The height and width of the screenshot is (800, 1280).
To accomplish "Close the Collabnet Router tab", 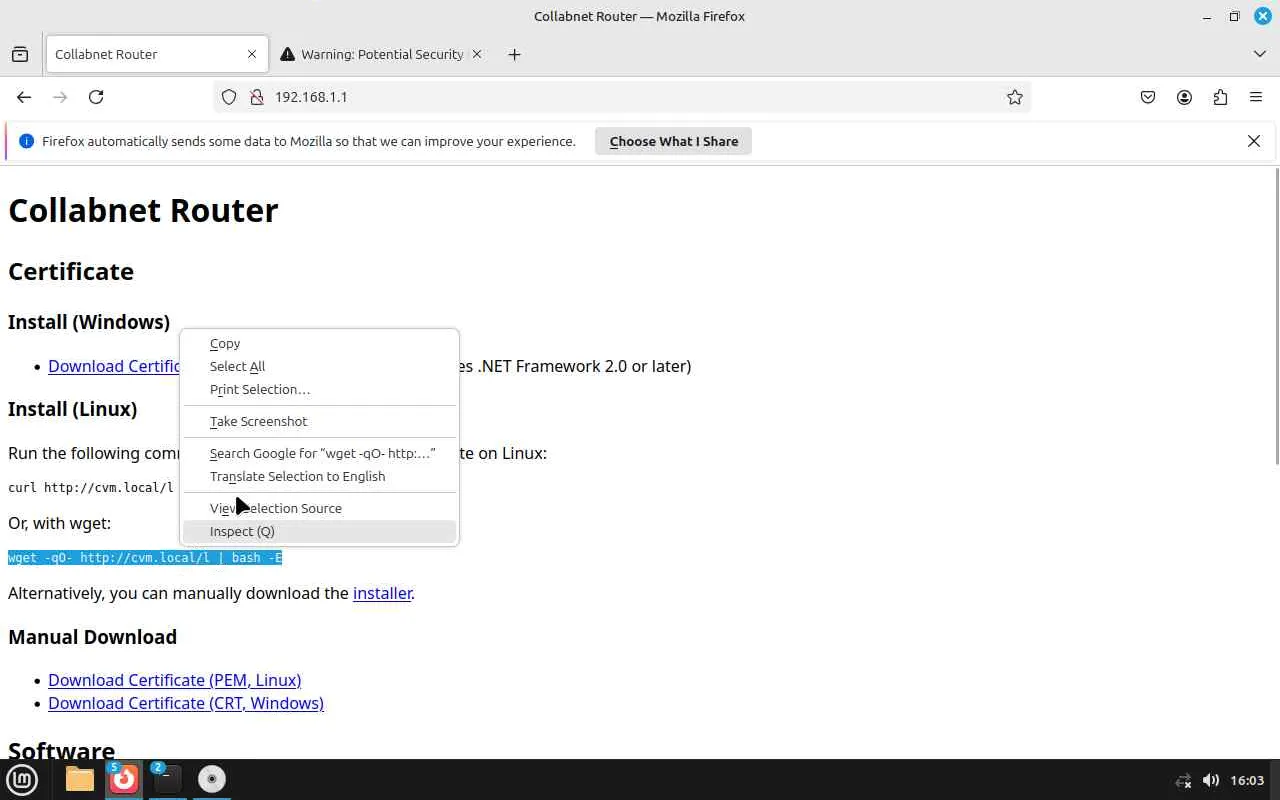I will [252, 54].
